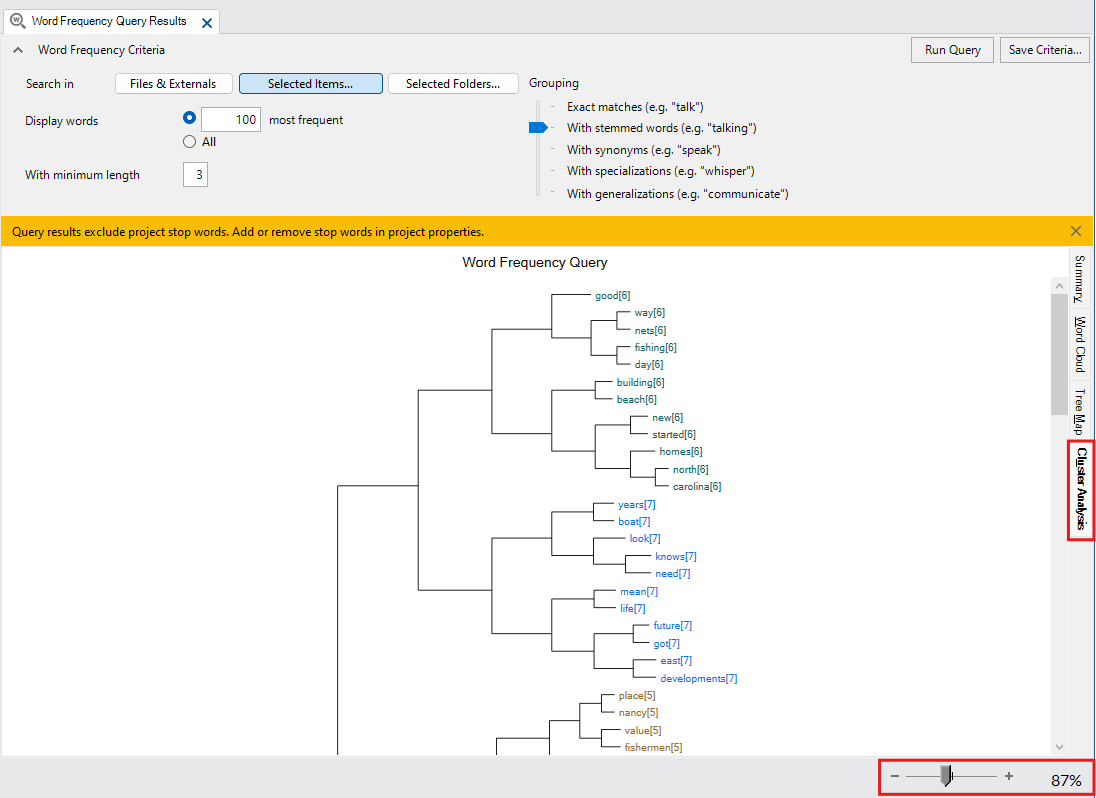Close the Word Frequency Query Results tab
This screenshot has width=1096, height=798.
(207, 22)
